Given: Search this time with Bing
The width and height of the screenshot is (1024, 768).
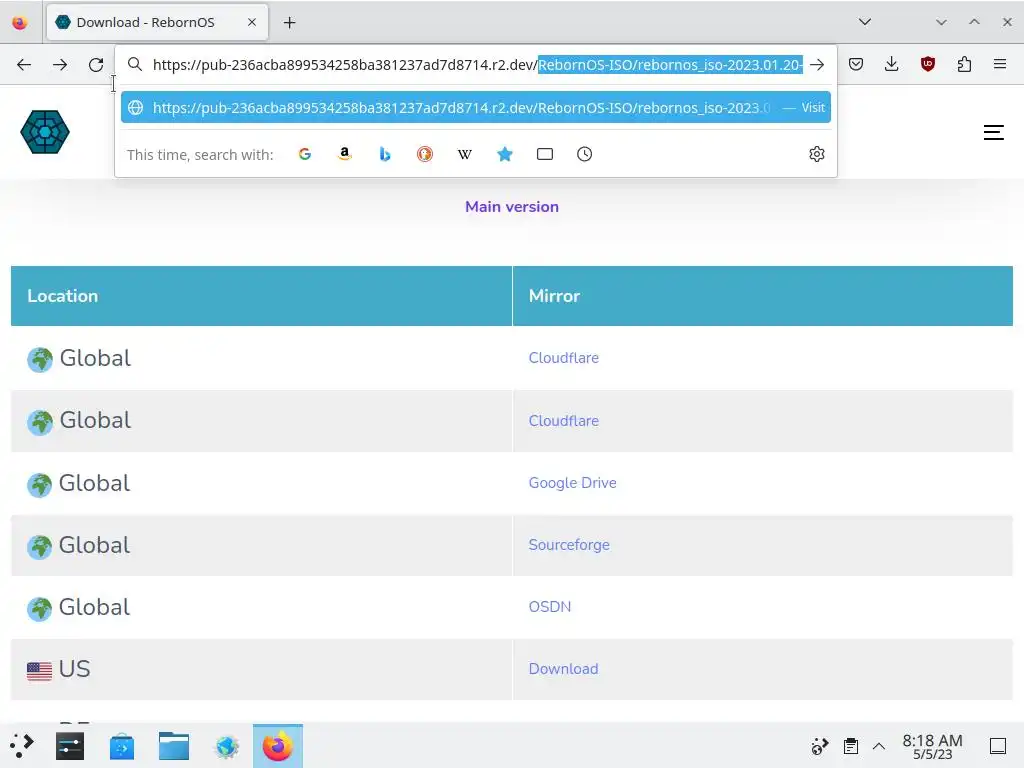Looking at the screenshot, I should [385, 154].
